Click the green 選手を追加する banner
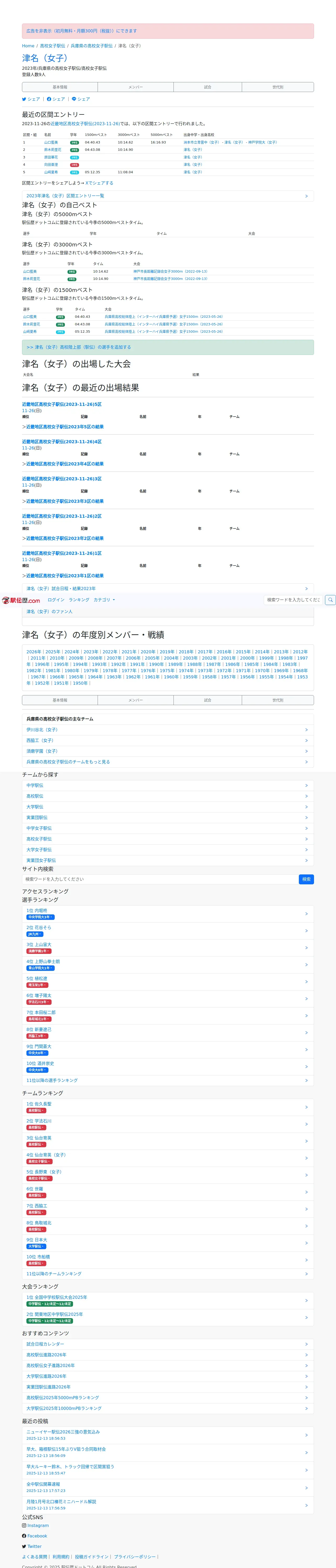This screenshot has width=336, height=1568. coord(168,347)
